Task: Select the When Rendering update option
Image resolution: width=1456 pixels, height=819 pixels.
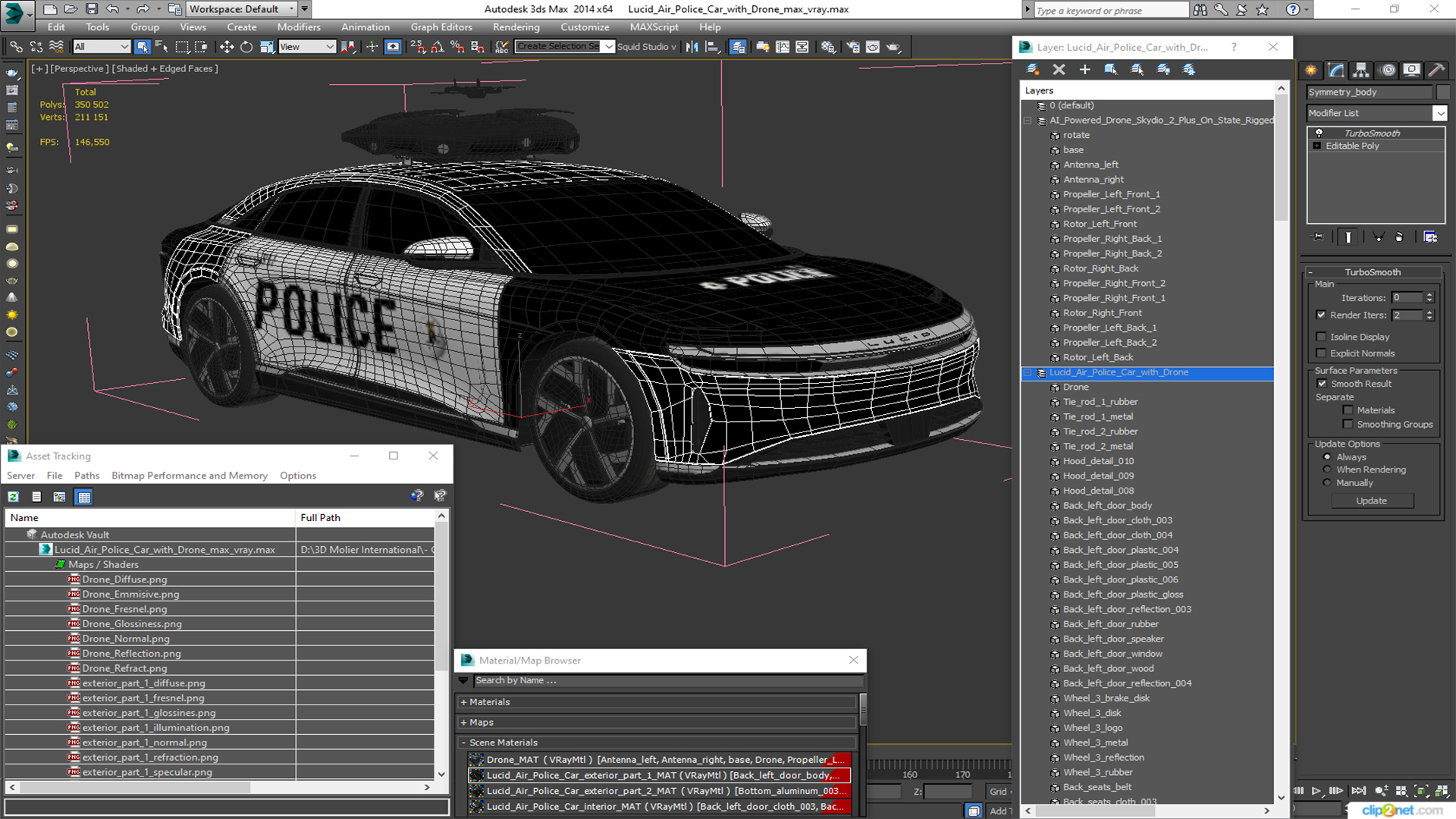Action: pos(1327,470)
